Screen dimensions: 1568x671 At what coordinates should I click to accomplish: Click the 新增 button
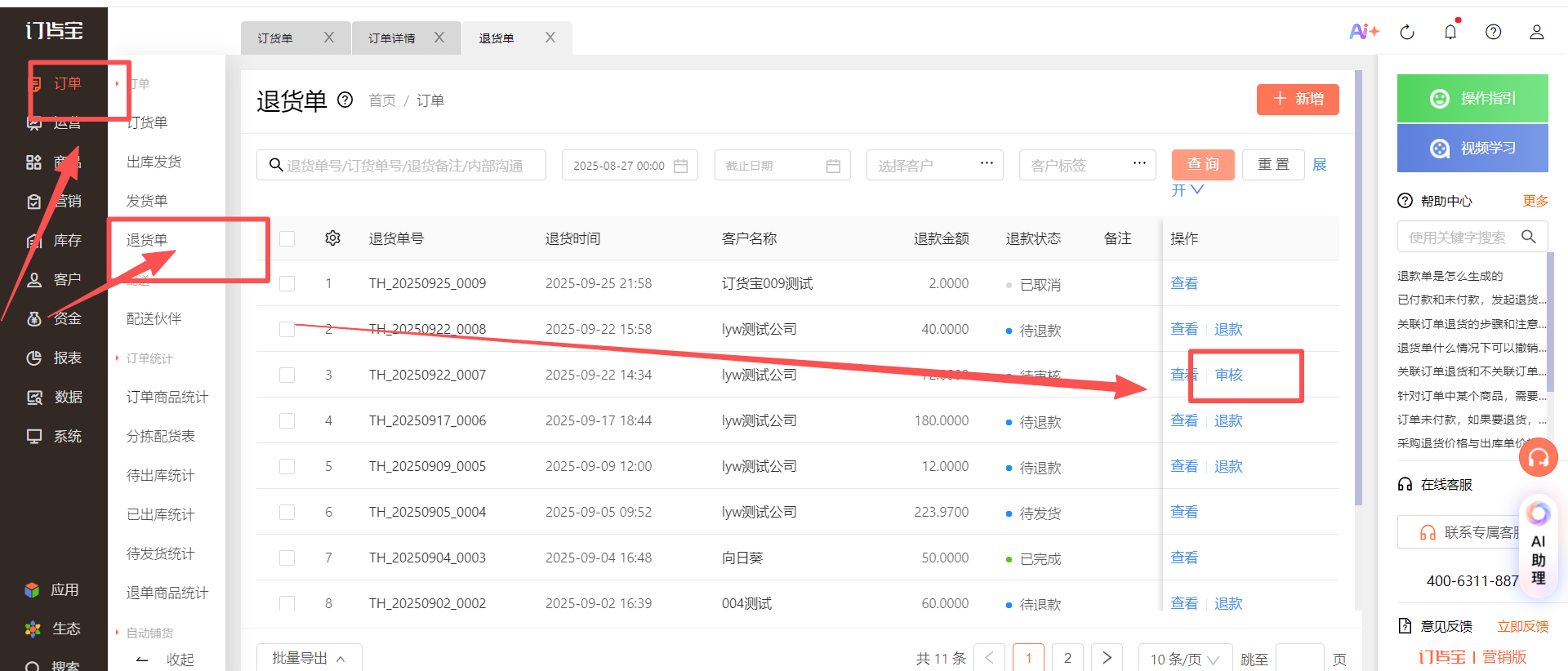[1298, 99]
